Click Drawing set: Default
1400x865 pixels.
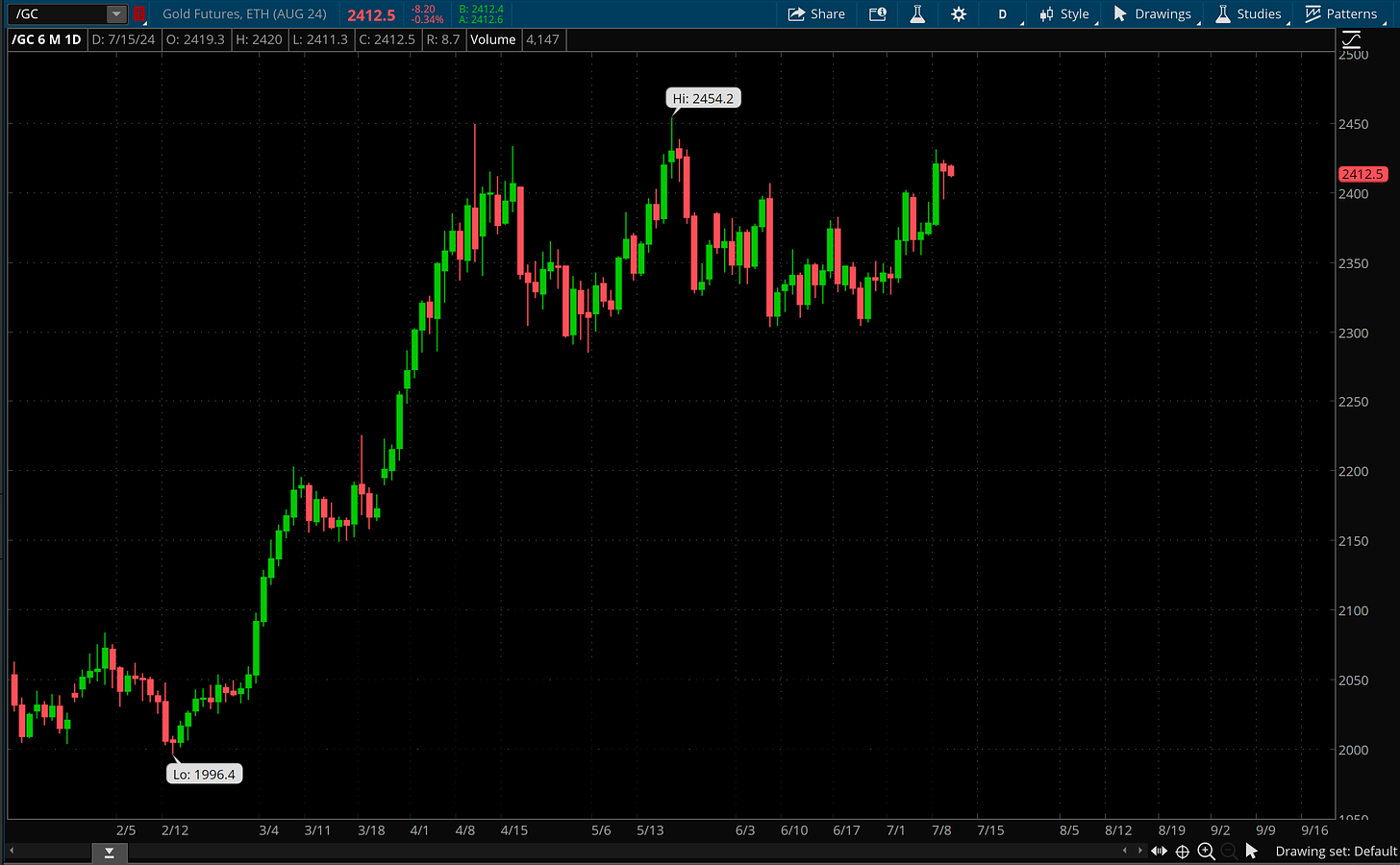point(1336,852)
